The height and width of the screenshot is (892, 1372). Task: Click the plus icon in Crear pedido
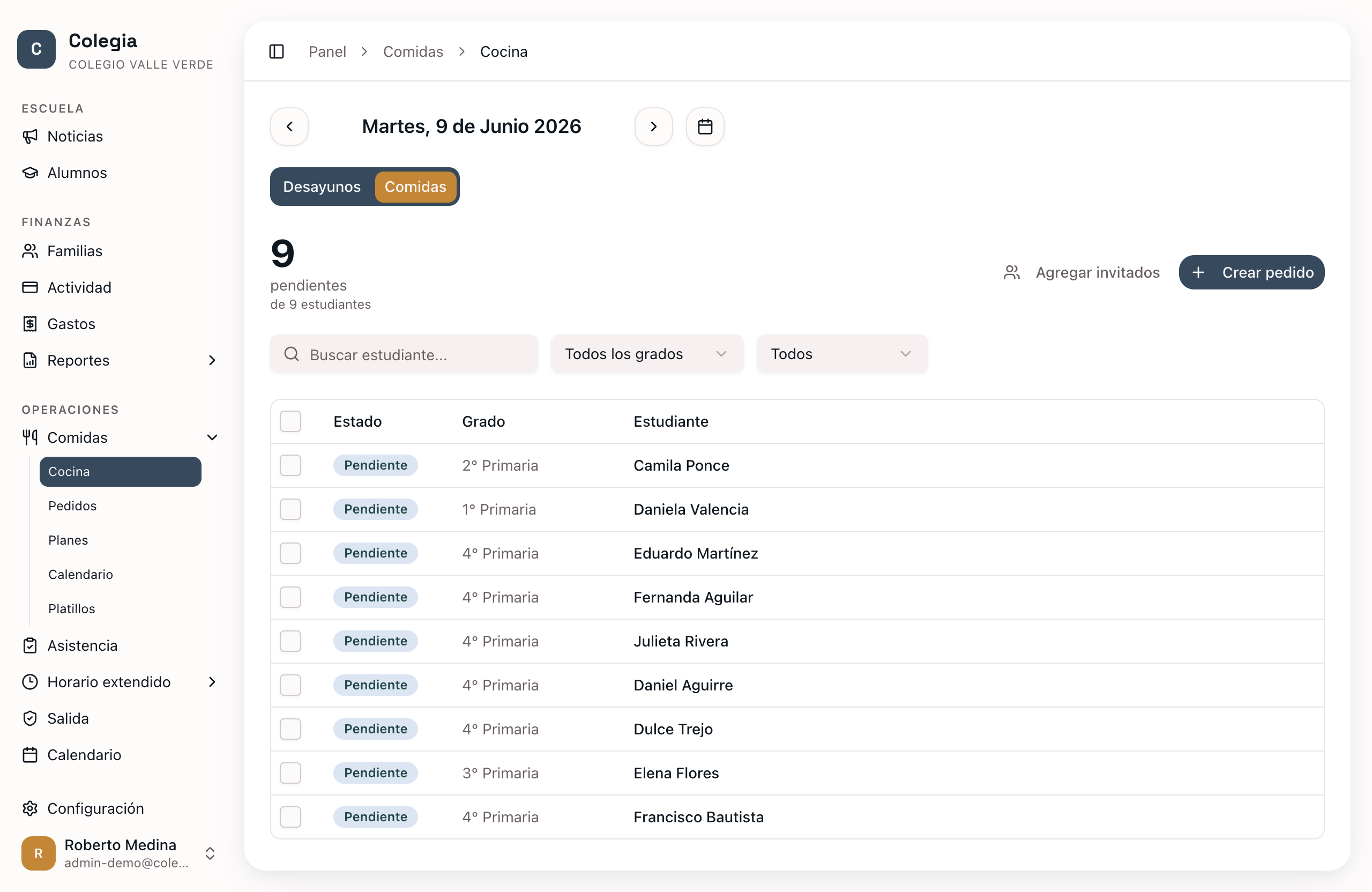click(1198, 272)
